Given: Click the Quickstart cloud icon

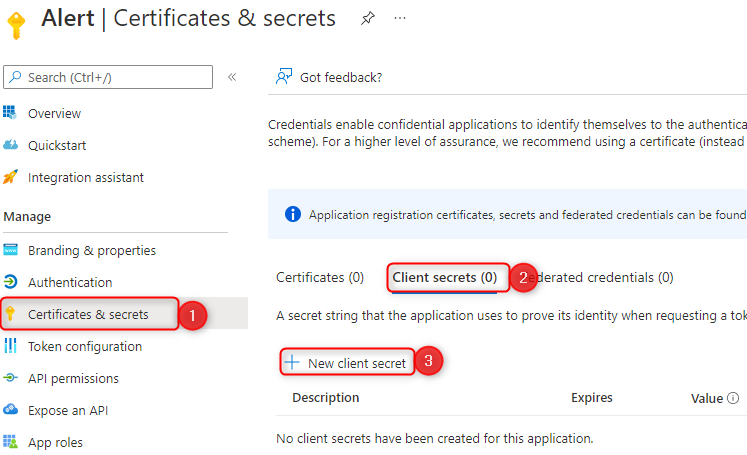Looking at the screenshot, I should pyautogui.click(x=11, y=145).
